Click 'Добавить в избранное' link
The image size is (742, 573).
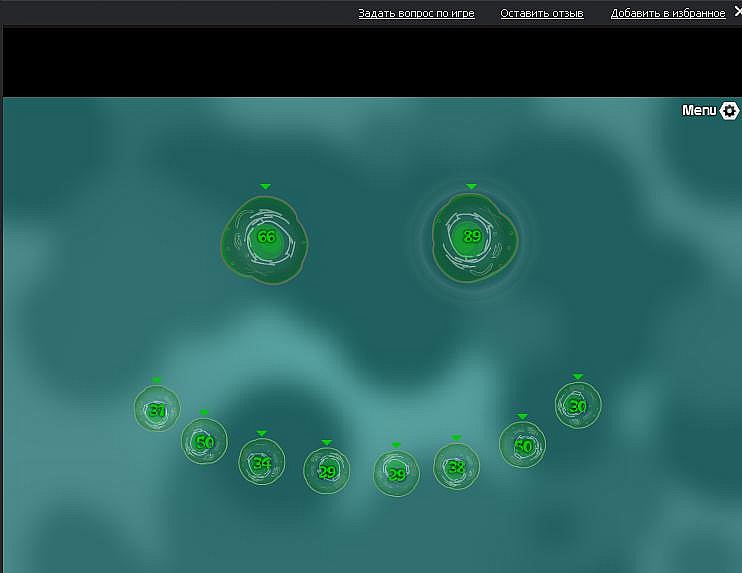click(x=668, y=13)
